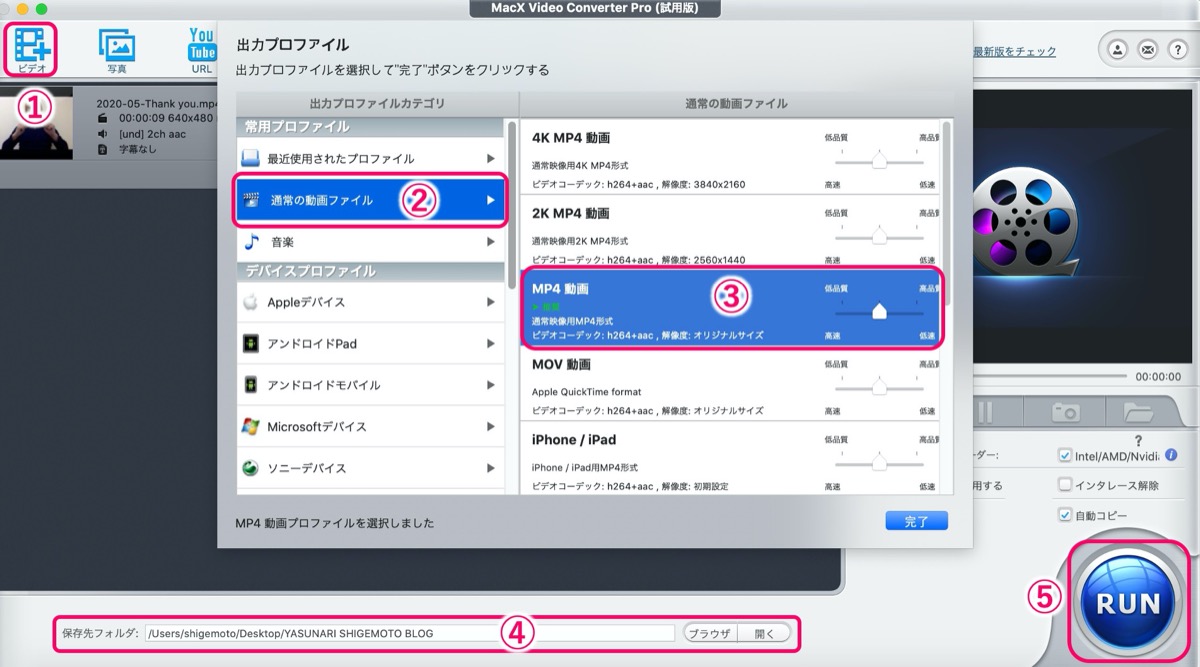Screen dimensions: 1200x667
Task: Click the preview playback progress bar
Action: click(x=1052, y=377)
